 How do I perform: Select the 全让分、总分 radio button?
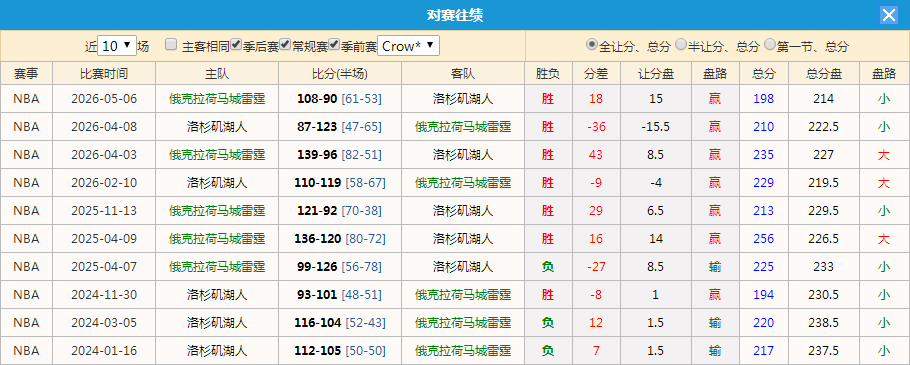point(591,45)
